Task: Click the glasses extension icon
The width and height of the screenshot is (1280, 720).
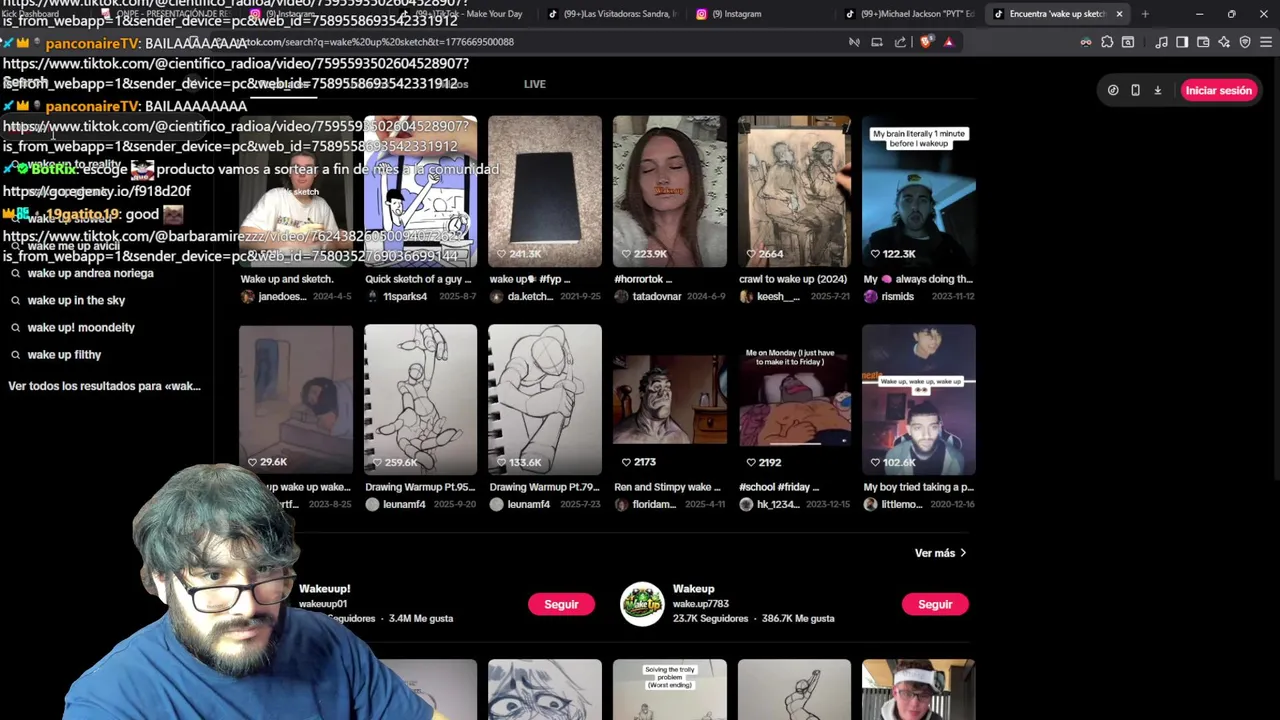Action: (1086, 42)
